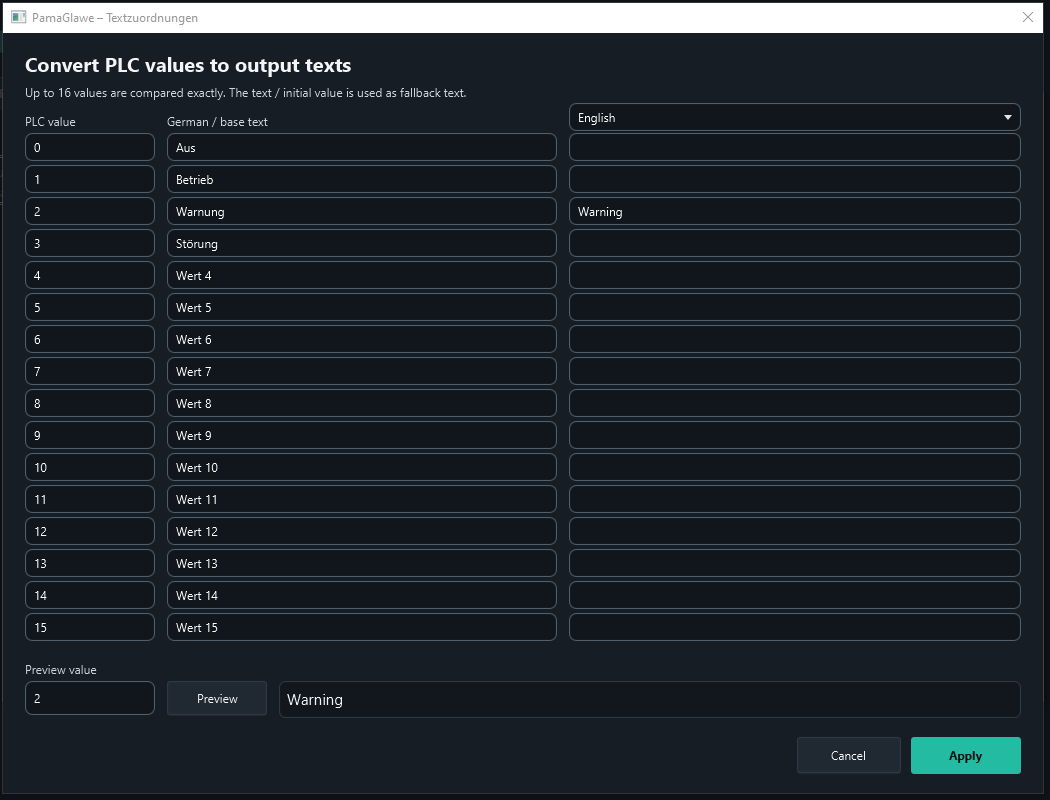Click empty English translation field for 'Aus'
This screenshot has height=800, width=1050.
point(794,147)
